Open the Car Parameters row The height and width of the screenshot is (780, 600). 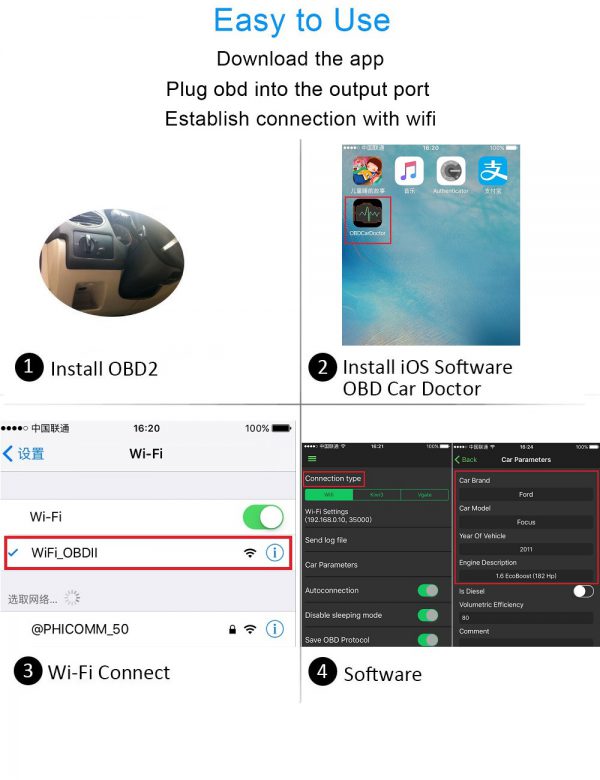click(x=377, y=565)
